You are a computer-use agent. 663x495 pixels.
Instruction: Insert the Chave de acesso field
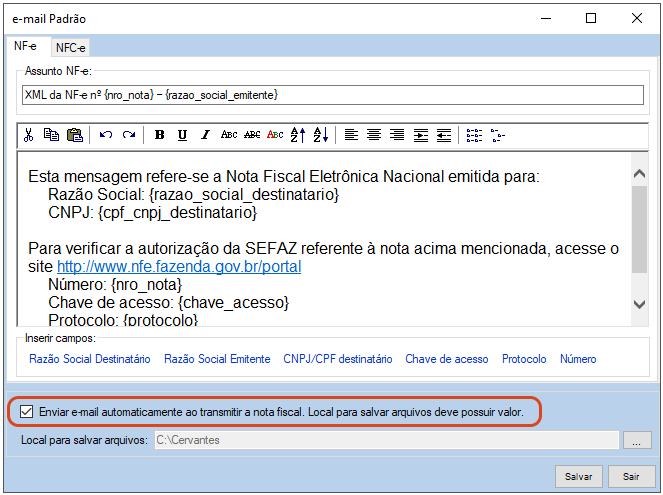(x=446, y=359)
